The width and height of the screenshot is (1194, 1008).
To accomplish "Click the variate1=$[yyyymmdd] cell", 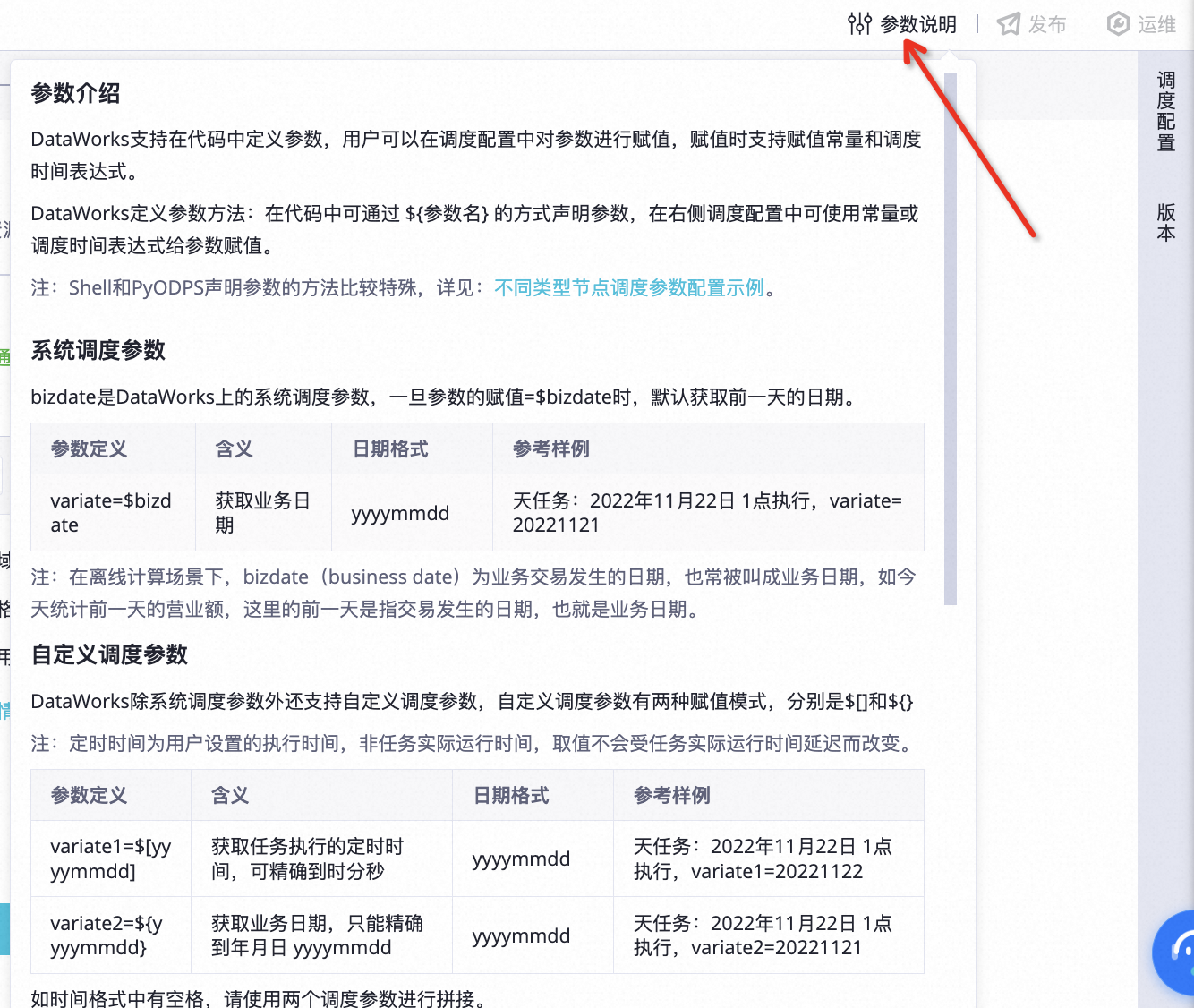I will point(111,859).
